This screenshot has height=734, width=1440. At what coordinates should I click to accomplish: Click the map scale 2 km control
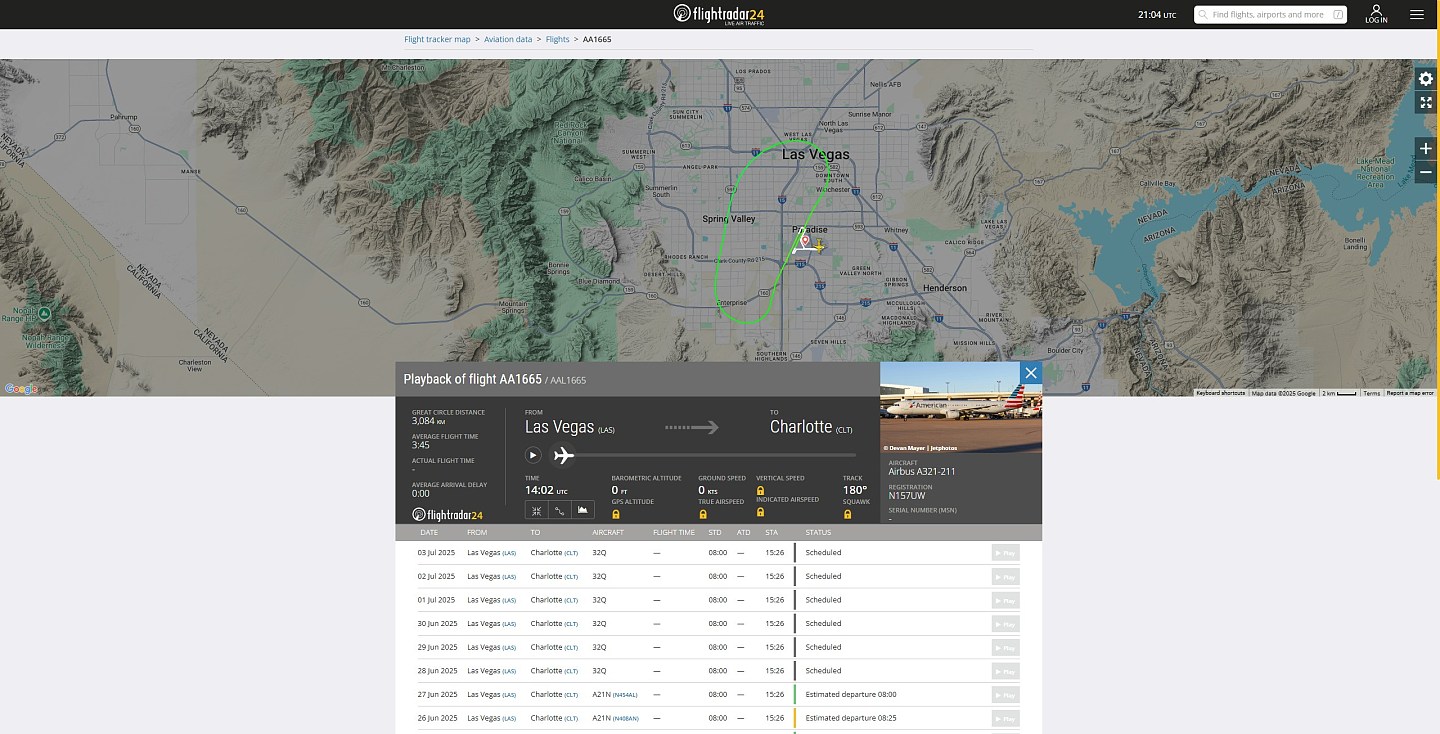tap(1339, 393)
